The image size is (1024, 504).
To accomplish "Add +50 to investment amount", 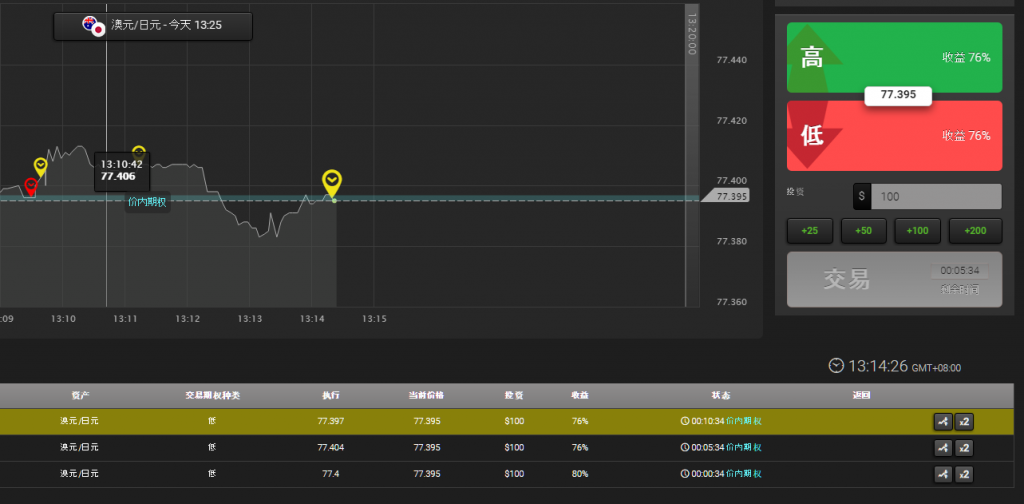I will [863, 231].
